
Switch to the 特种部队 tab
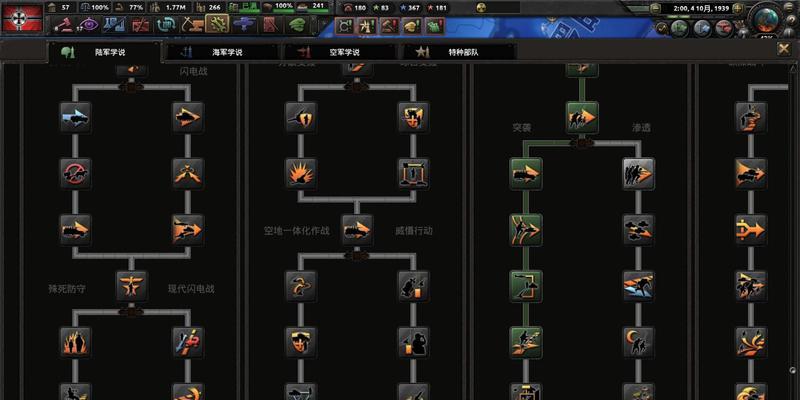point(458,52)
